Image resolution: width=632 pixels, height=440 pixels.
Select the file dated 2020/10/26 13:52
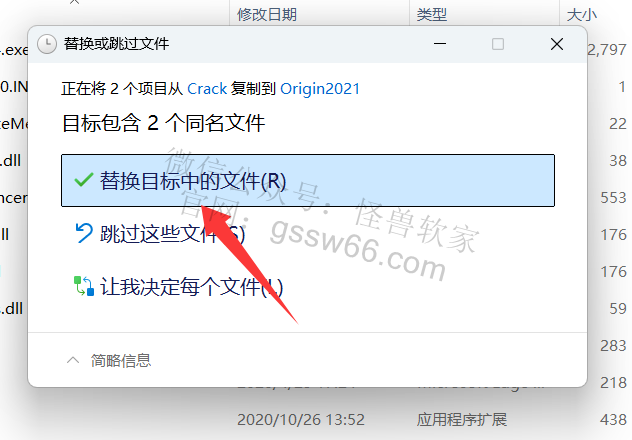[x=301, y=420]
